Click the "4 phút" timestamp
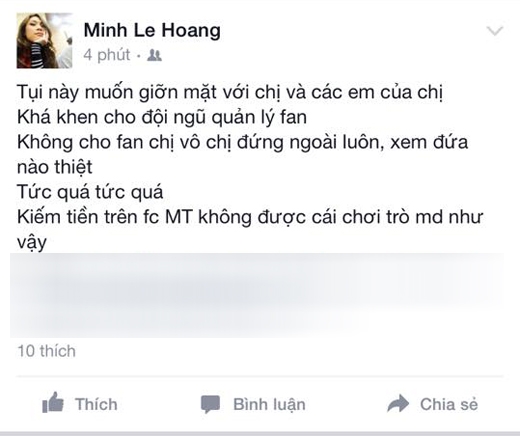 tap(107, 55)
